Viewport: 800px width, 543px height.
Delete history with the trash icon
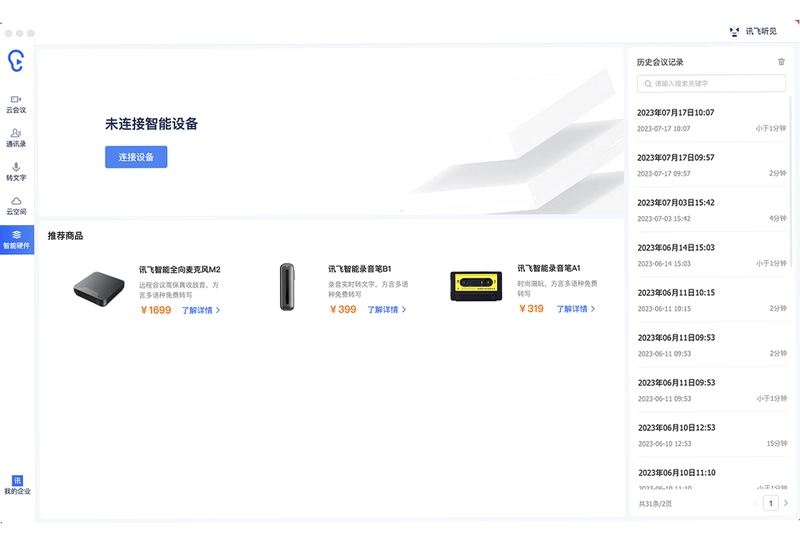781,62
